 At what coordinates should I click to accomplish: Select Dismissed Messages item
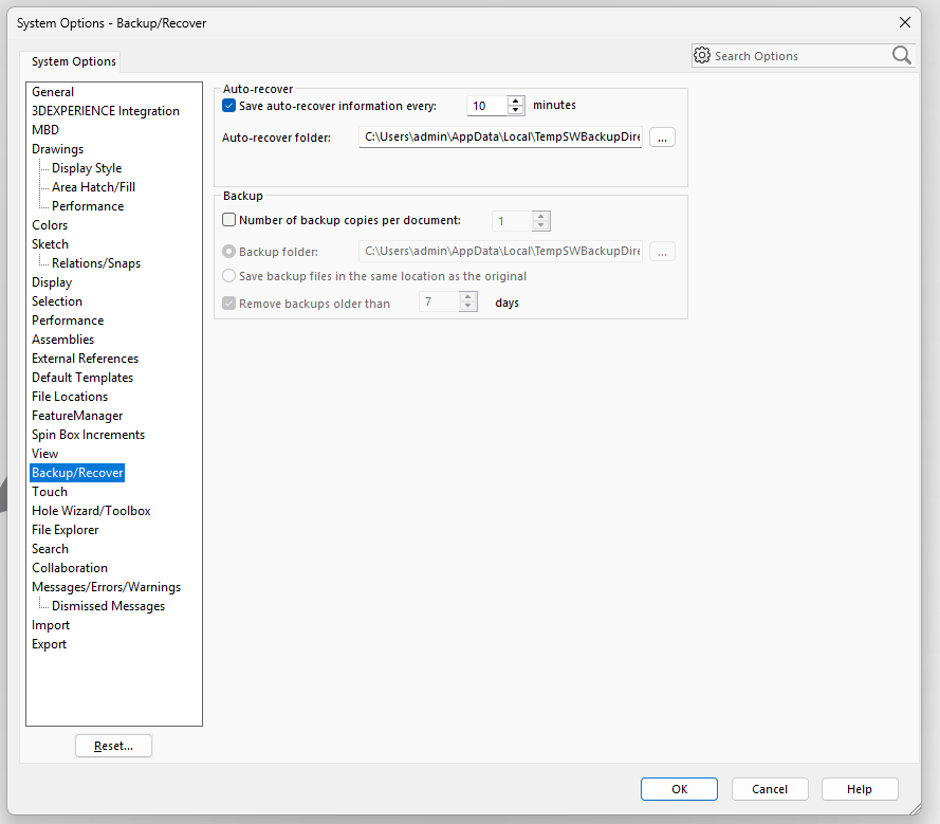pyautogui.click(x=109, y=606)
